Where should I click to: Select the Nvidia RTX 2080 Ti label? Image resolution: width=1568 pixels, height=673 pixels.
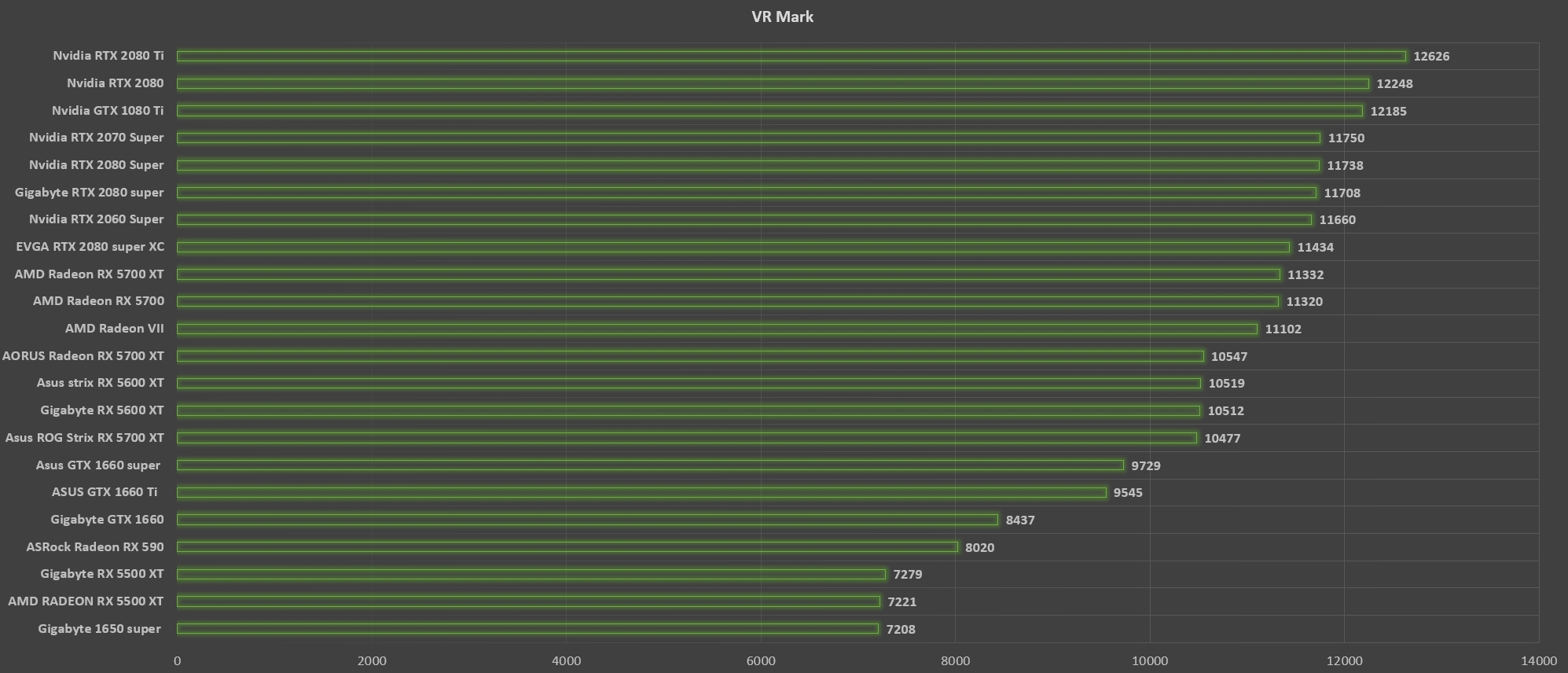point(108,56)
